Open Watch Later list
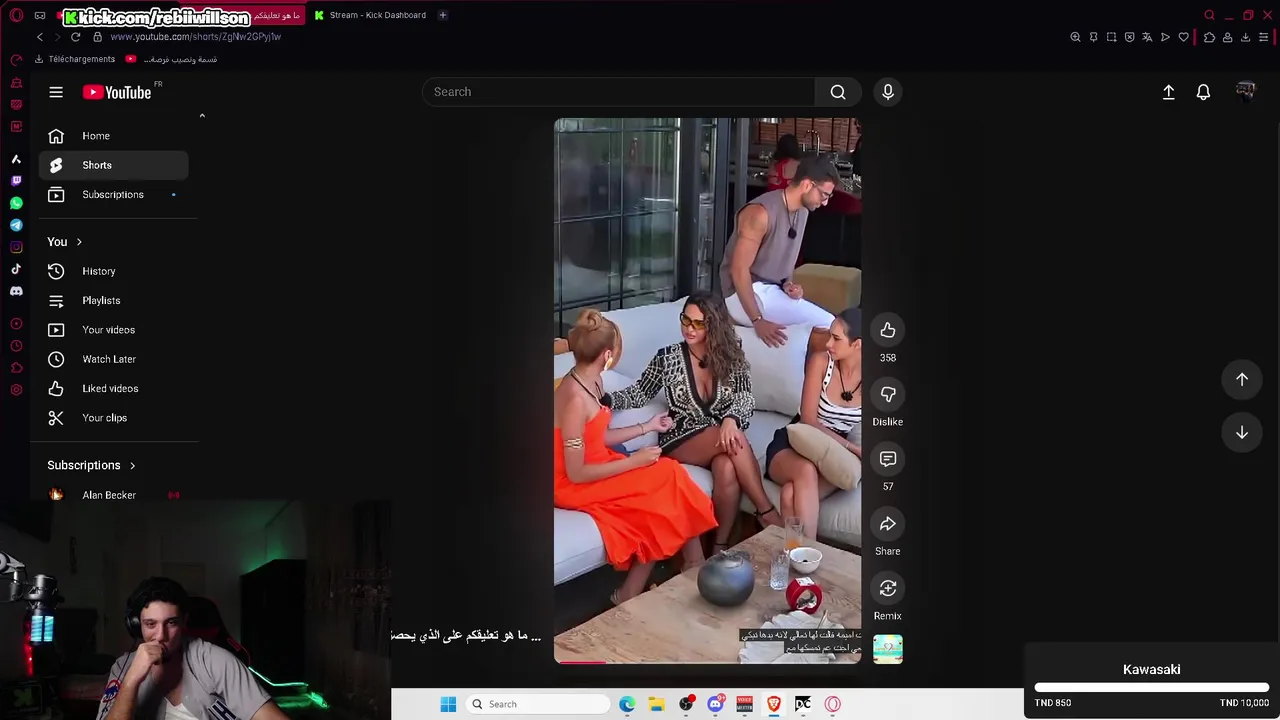The width and height of the screenshot is (1280, 720). point(113,359)
